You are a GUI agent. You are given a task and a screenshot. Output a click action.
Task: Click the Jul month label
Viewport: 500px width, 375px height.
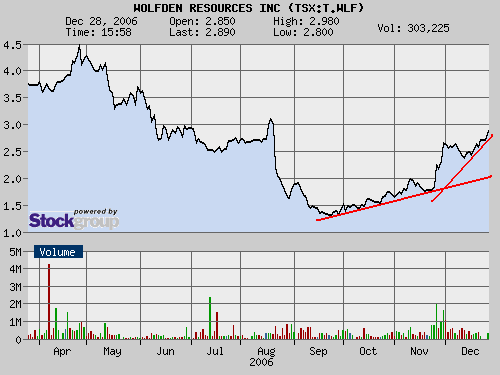pos(215,351)
